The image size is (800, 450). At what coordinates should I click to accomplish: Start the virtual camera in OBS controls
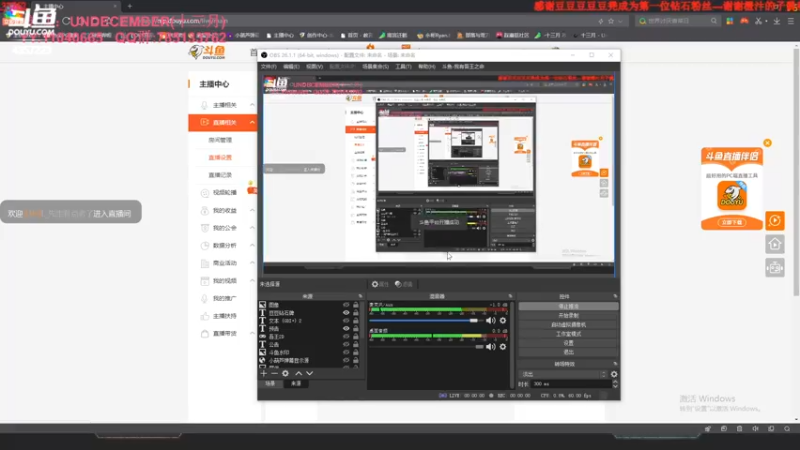[568, 324]
